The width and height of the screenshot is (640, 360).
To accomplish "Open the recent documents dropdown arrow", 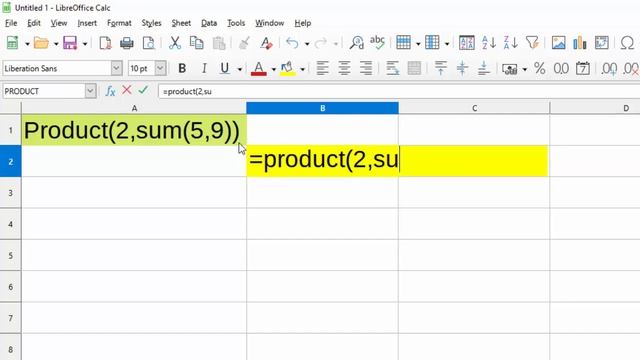I will (x=56, y=43).
